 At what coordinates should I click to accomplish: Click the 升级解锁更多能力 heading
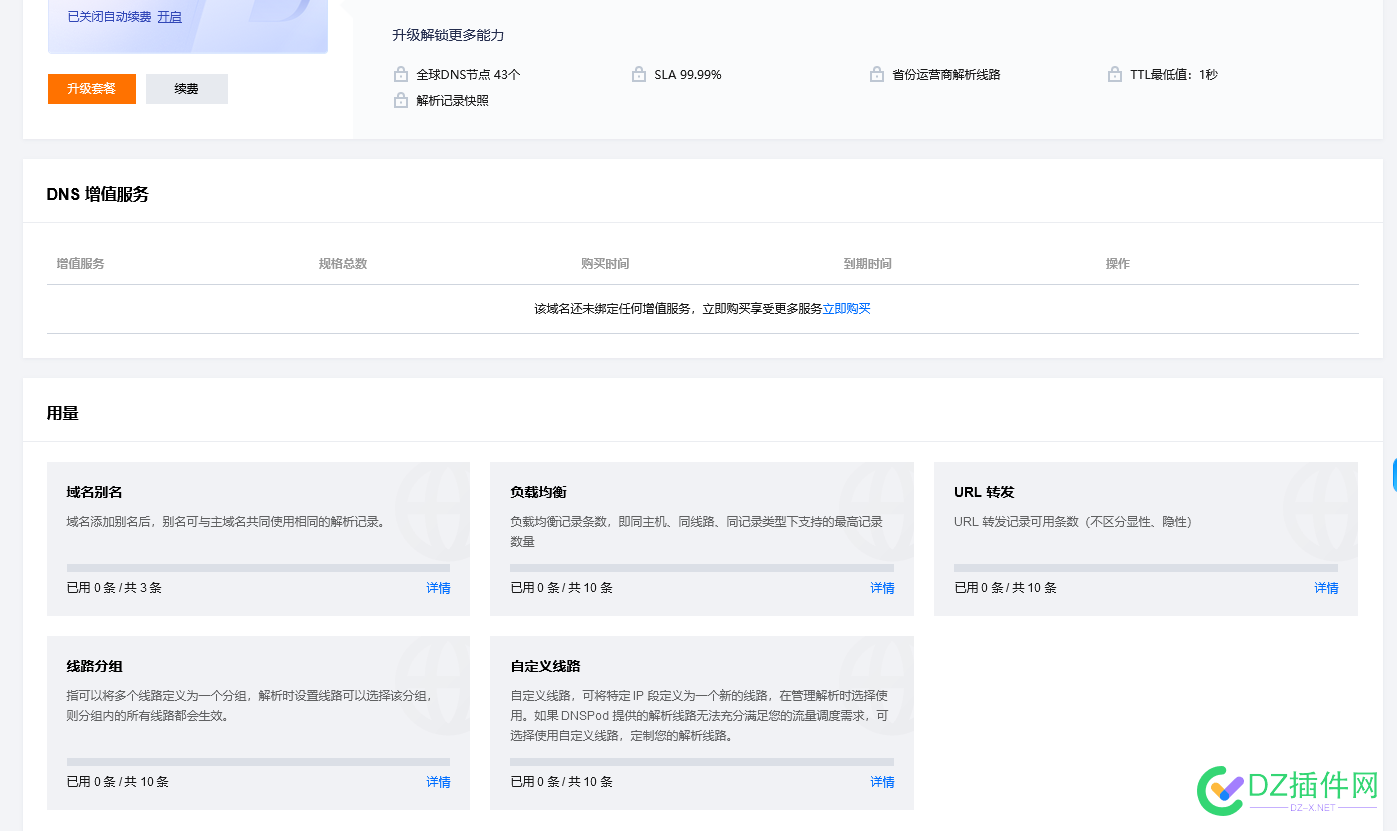(448, 36)
